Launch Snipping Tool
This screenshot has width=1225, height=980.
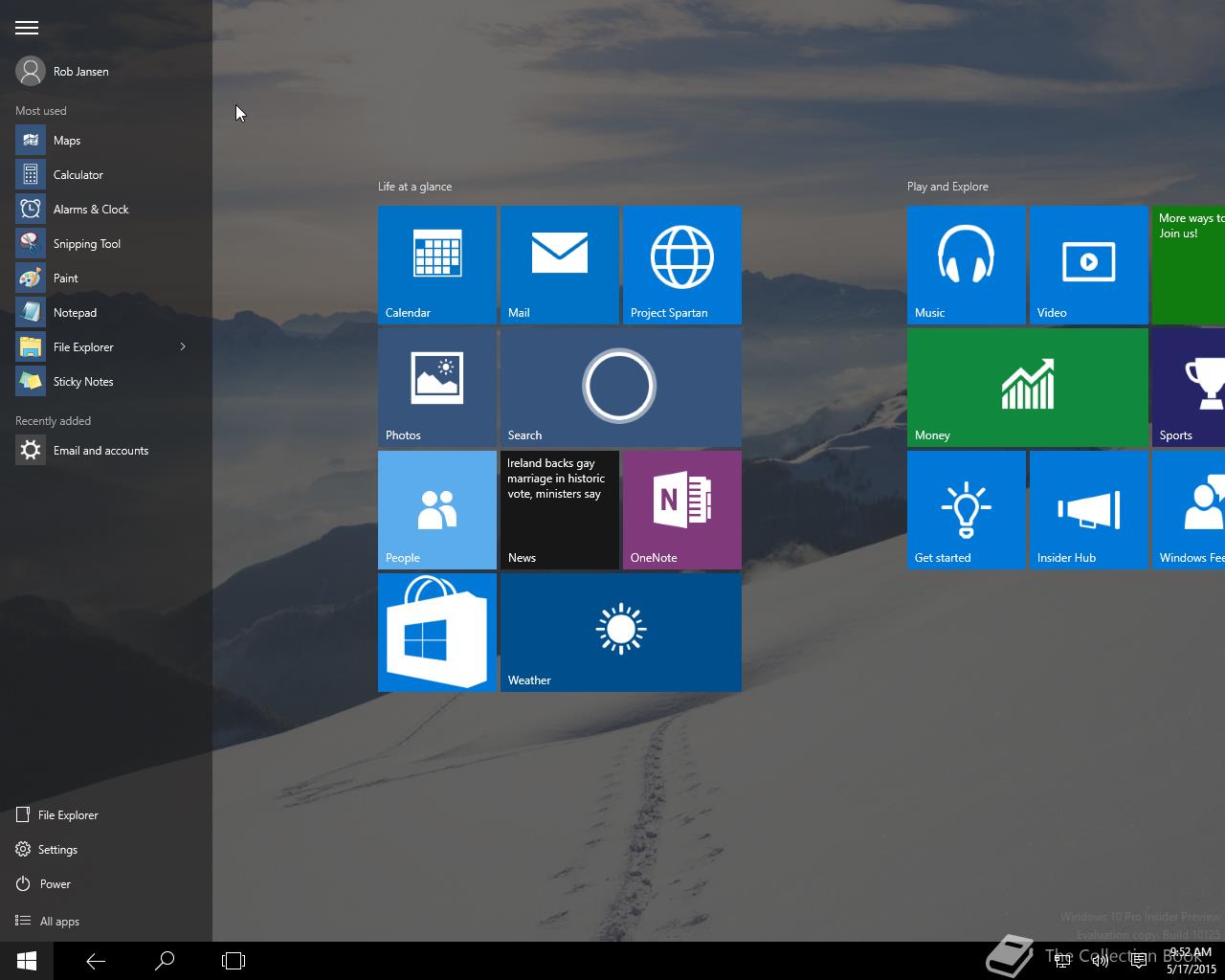click(105, 244)
